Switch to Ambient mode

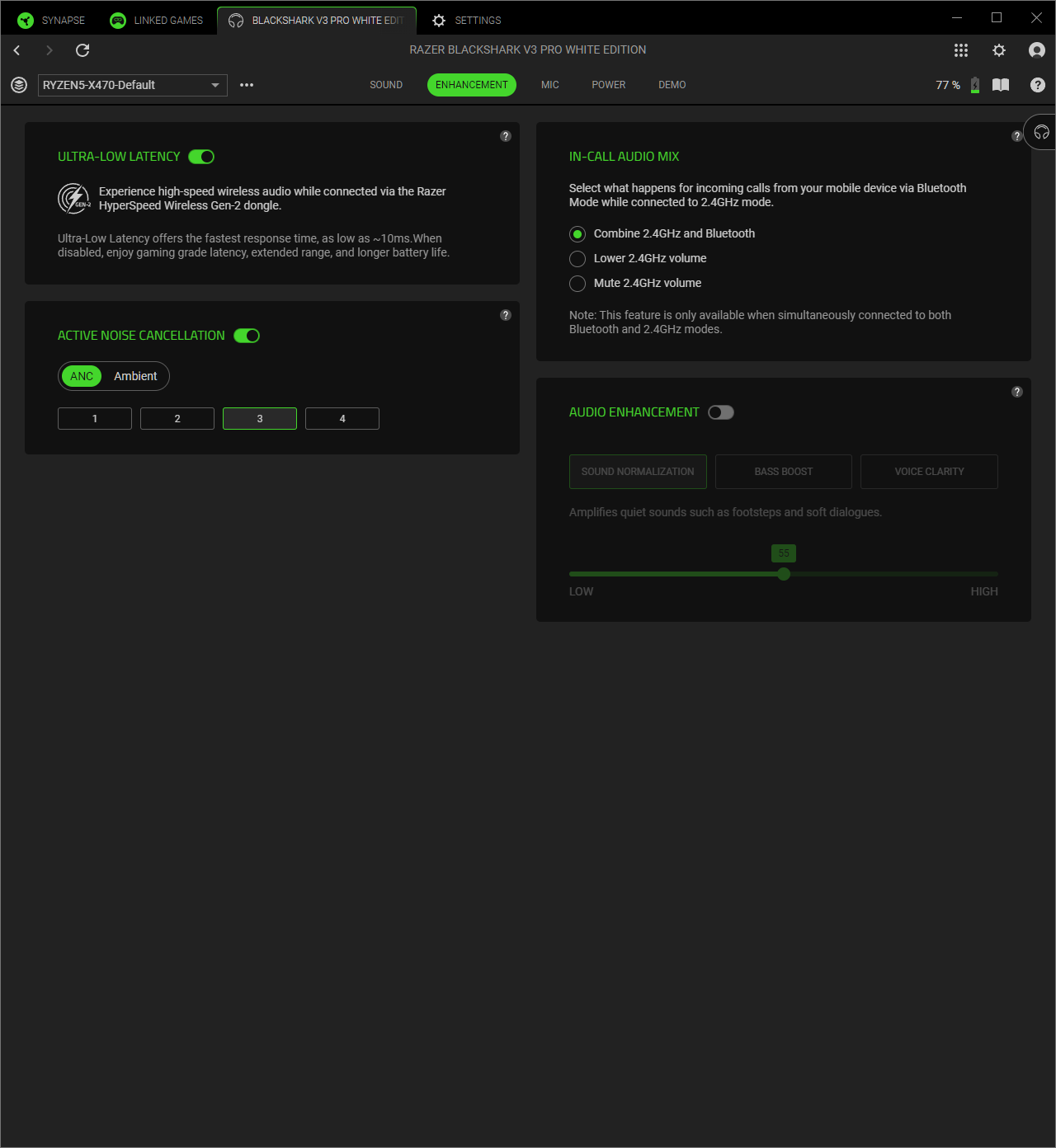(x=135, y=376)
